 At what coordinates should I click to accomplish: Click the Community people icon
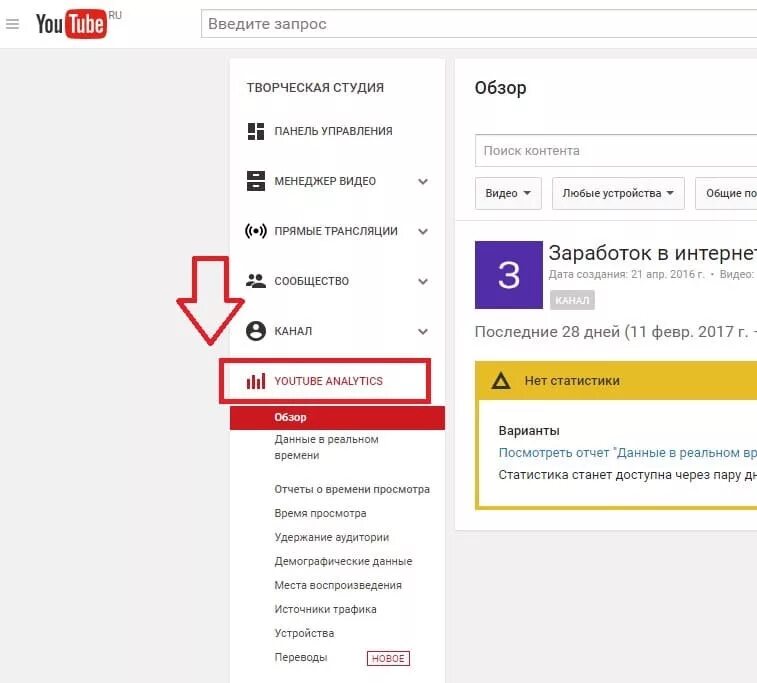256,281
